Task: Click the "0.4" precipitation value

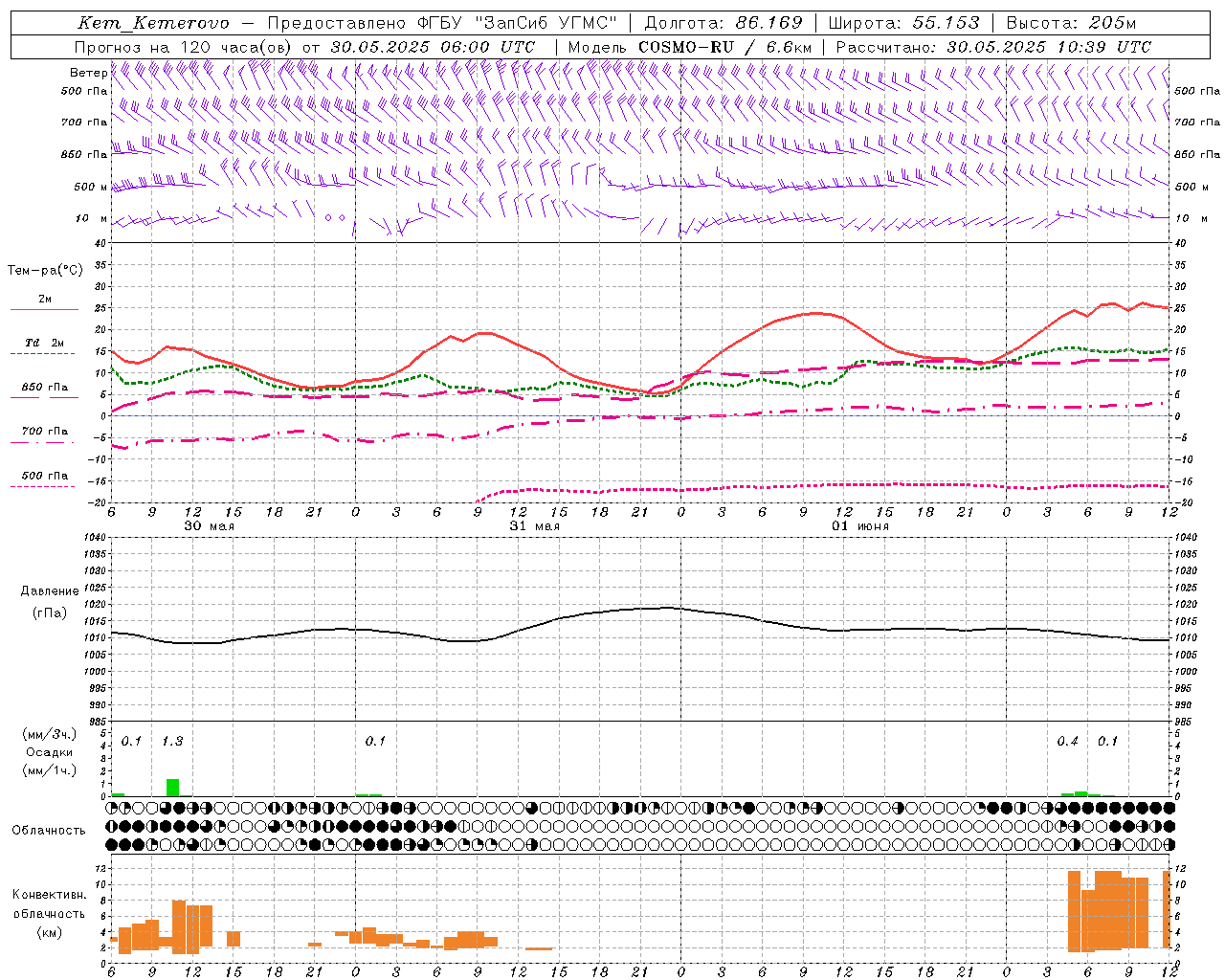Action: click(1067, 742)
